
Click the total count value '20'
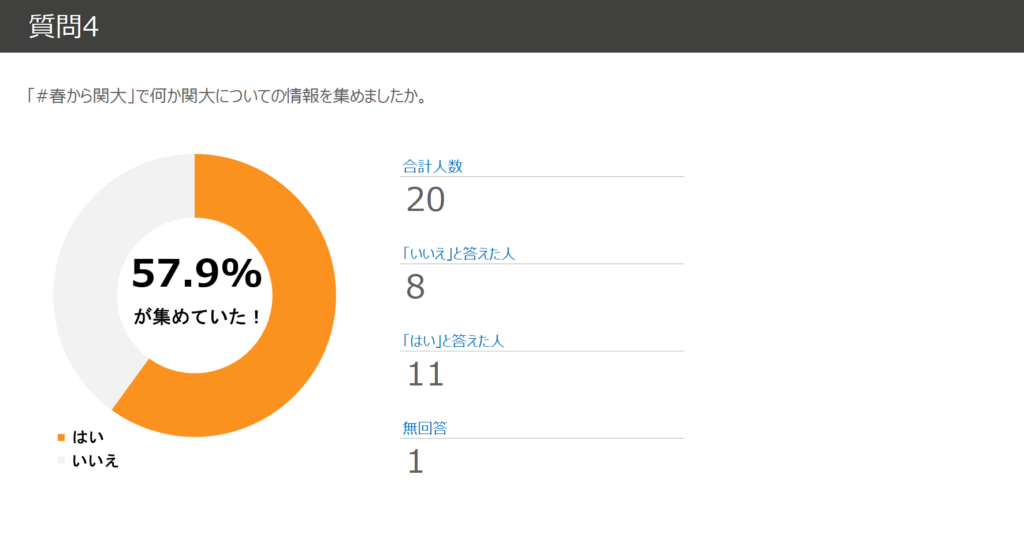[x=425, y=200]
